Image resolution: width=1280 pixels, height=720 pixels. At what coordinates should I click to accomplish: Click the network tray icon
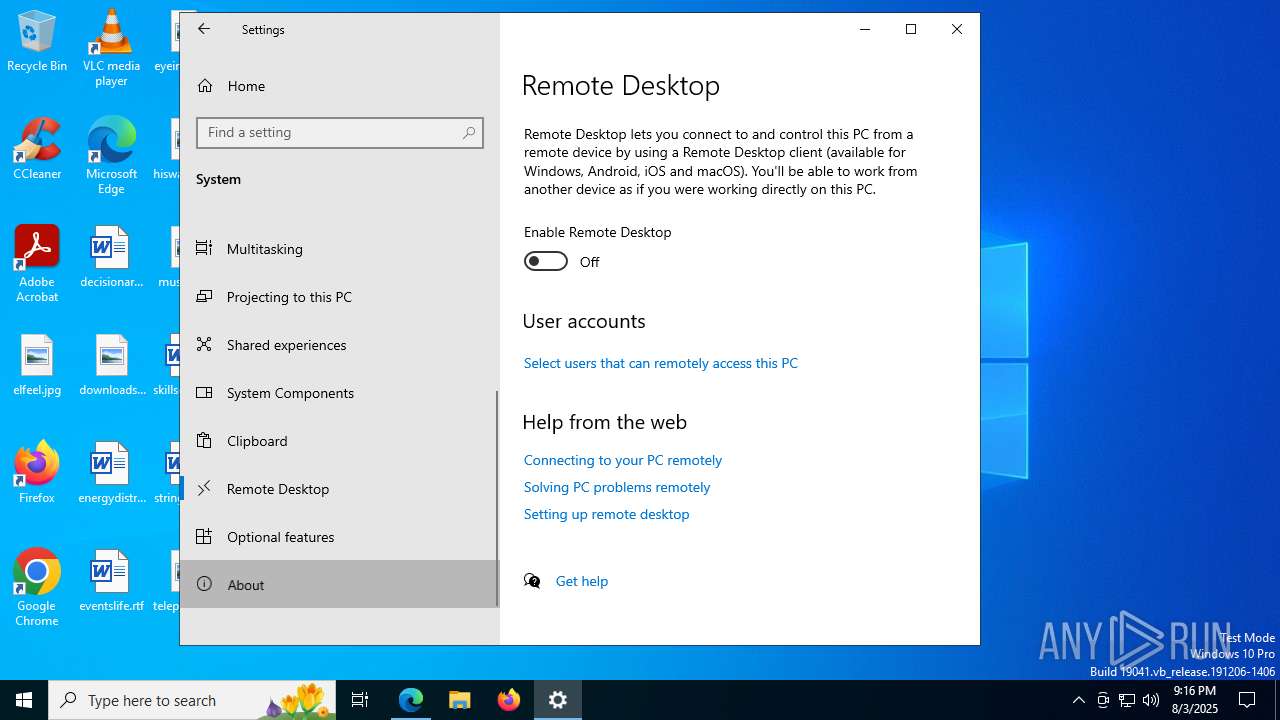point(1127,700)
